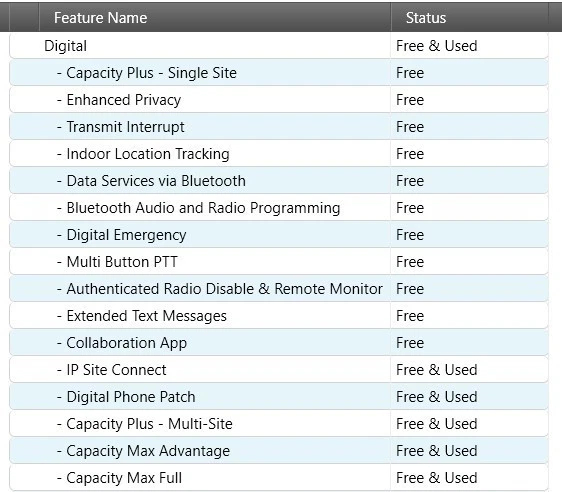Sort by the Status column header
This screenshot has height=492, width=562.
[x=470, y=18]
